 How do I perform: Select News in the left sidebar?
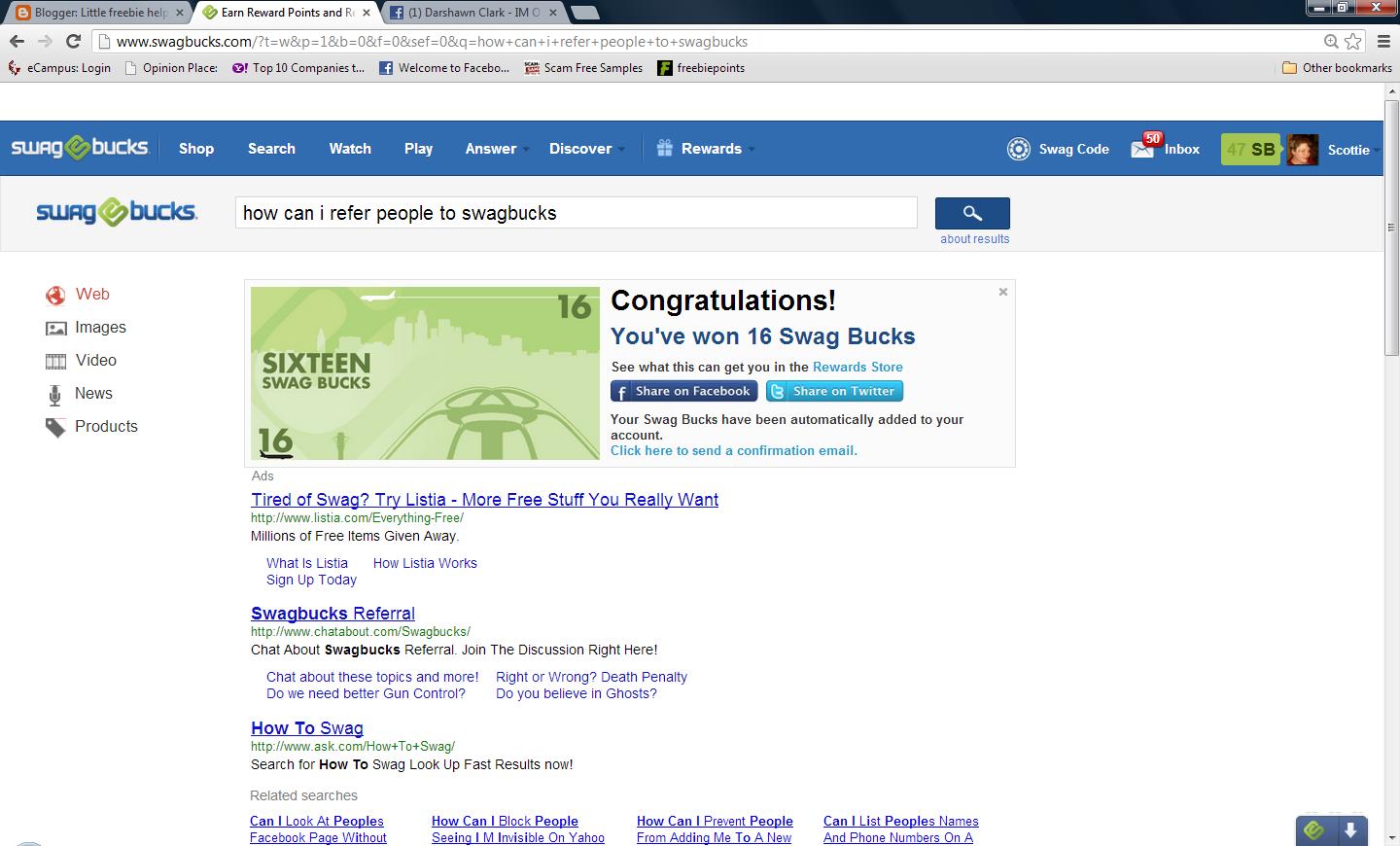click(x=93, y=393)
